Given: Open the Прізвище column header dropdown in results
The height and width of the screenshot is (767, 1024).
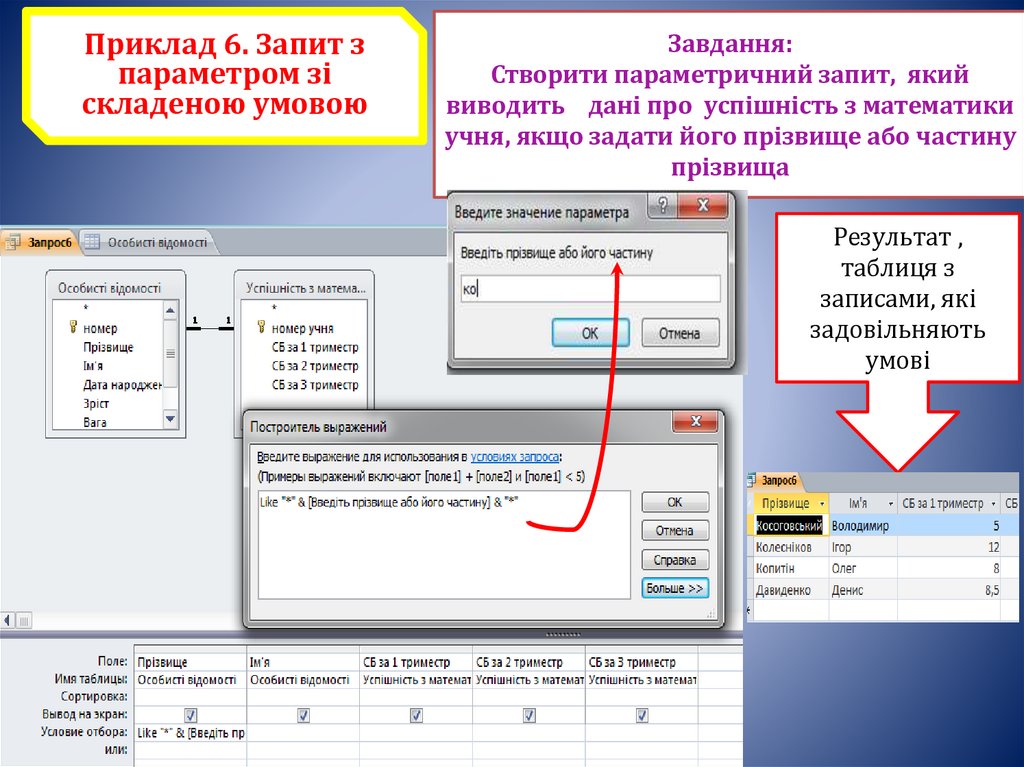Looking at the screenshot, I should (822, 504).
